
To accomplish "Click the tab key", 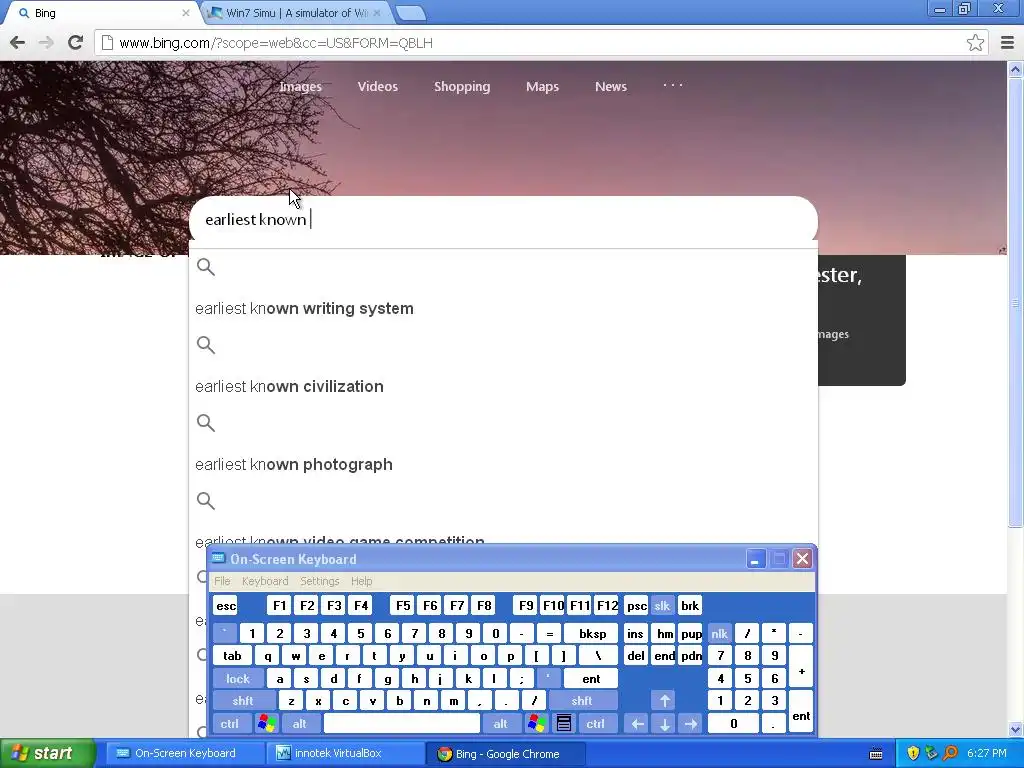I will (232, 656).
